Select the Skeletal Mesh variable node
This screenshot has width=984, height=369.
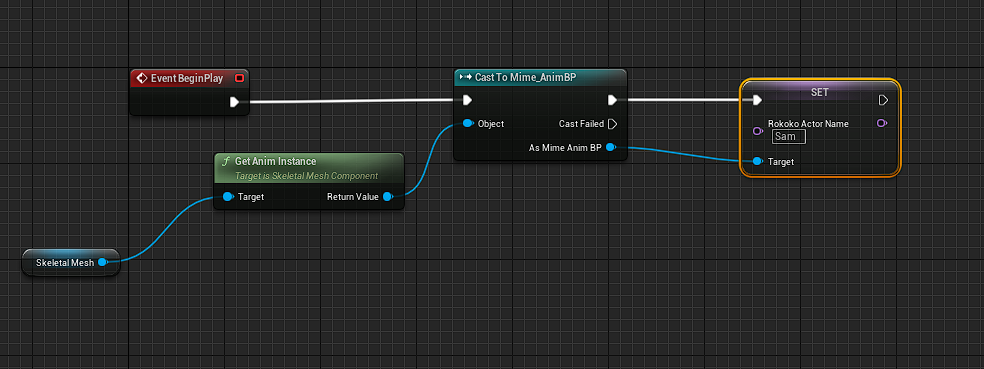tap(70, 262)
